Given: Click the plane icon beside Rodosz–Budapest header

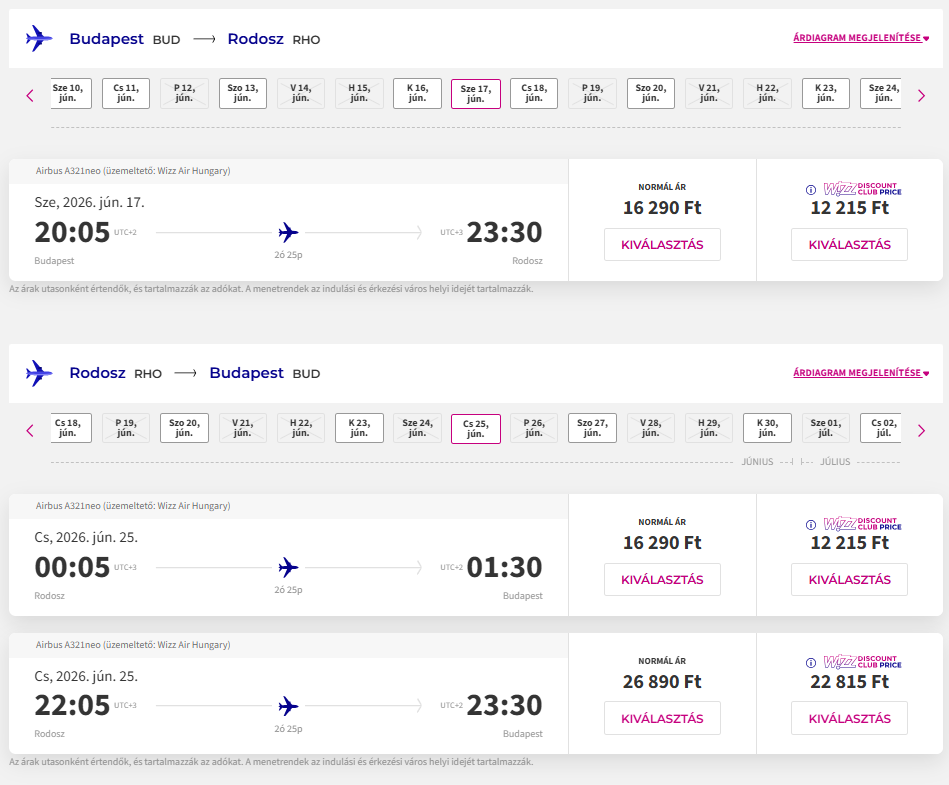Looking at the screenshot, I should click(x=39, y=373).
